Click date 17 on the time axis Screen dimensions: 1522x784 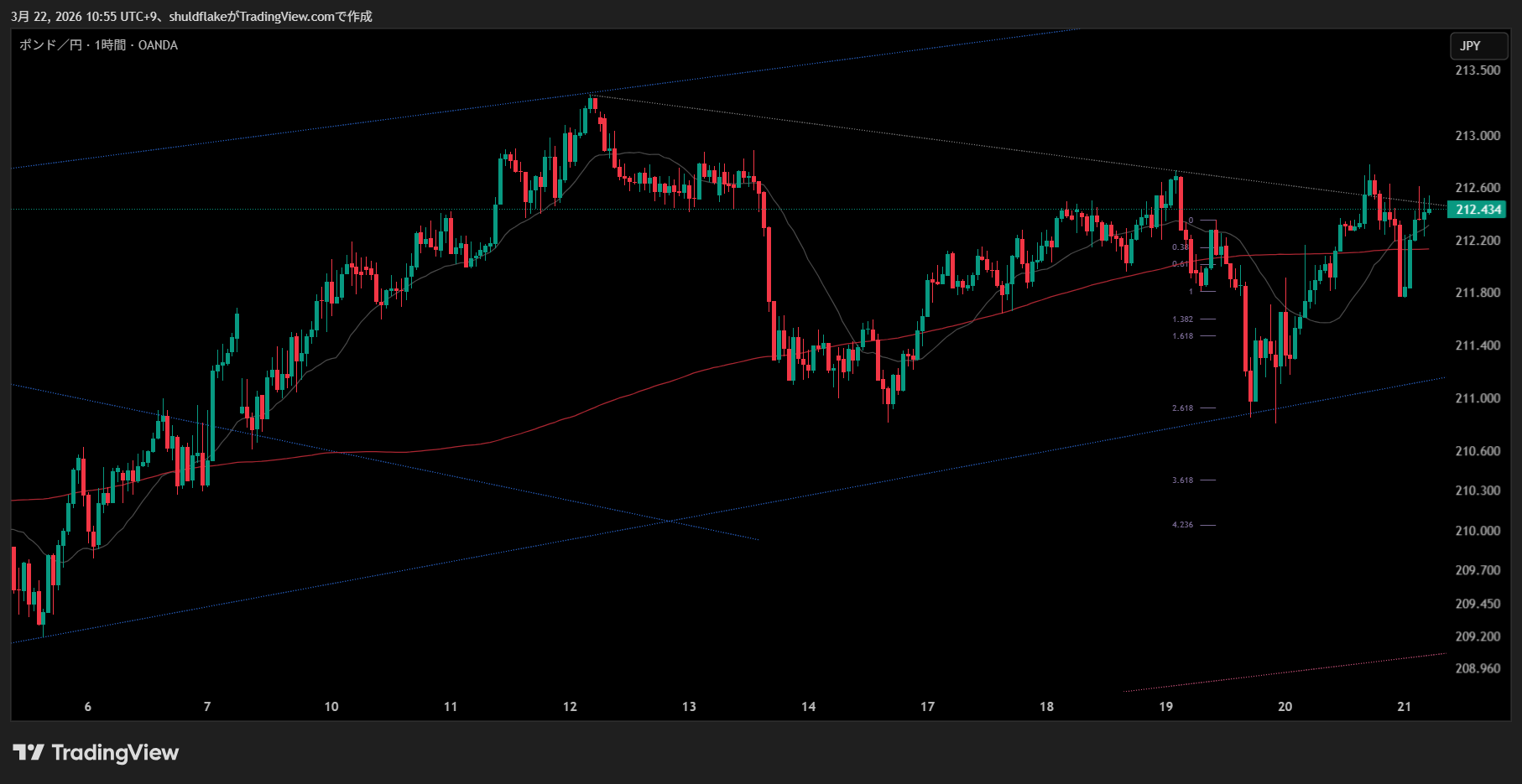pos(927,707)
